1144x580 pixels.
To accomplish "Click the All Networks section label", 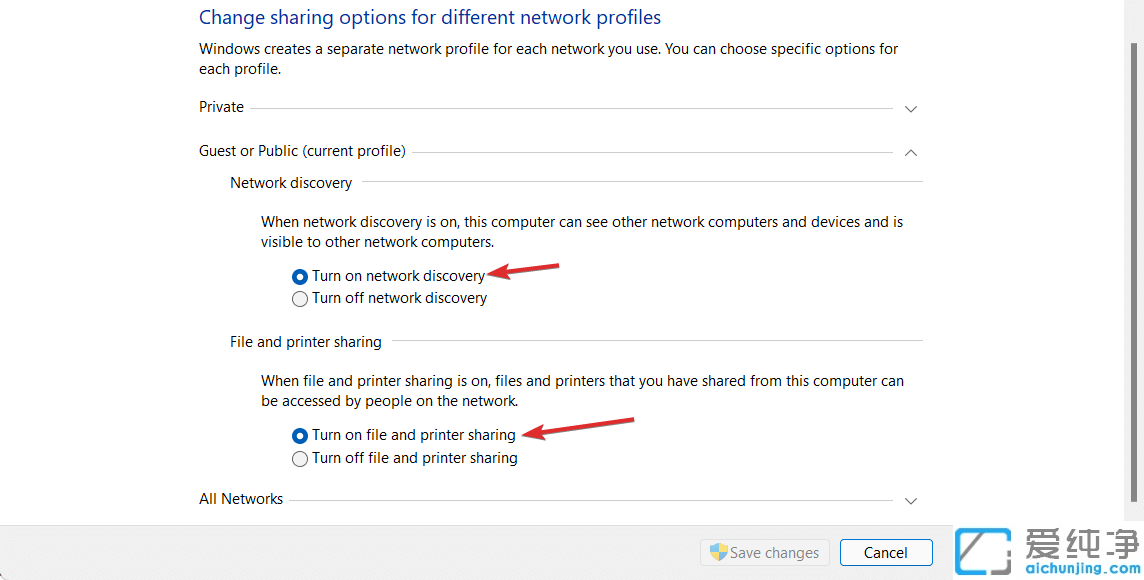I will coord(241,499).
